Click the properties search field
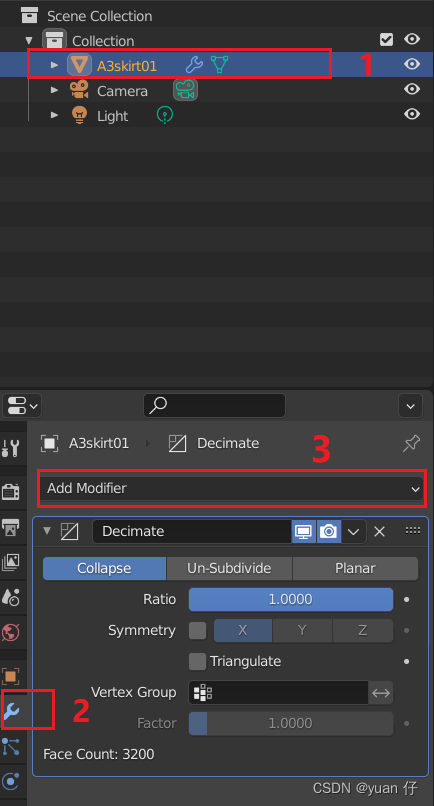 click(214, 406)
